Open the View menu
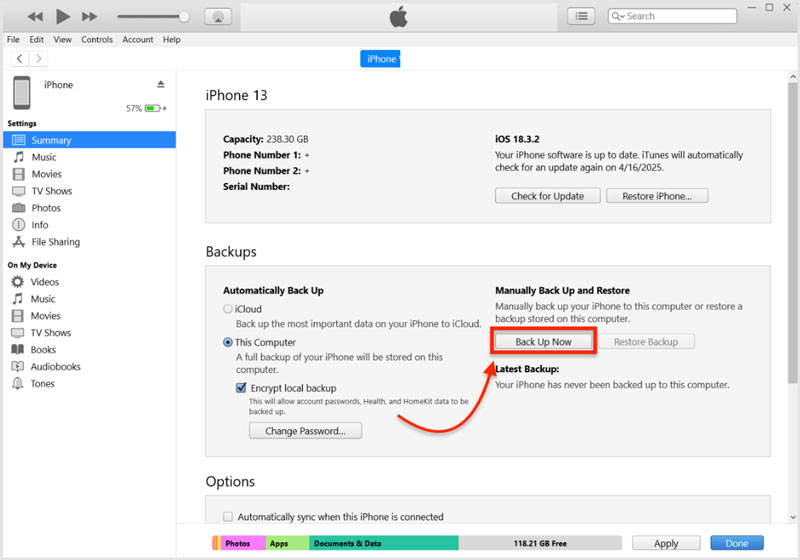This screenshot has height=560, width=800. click(x=62, y=39)
